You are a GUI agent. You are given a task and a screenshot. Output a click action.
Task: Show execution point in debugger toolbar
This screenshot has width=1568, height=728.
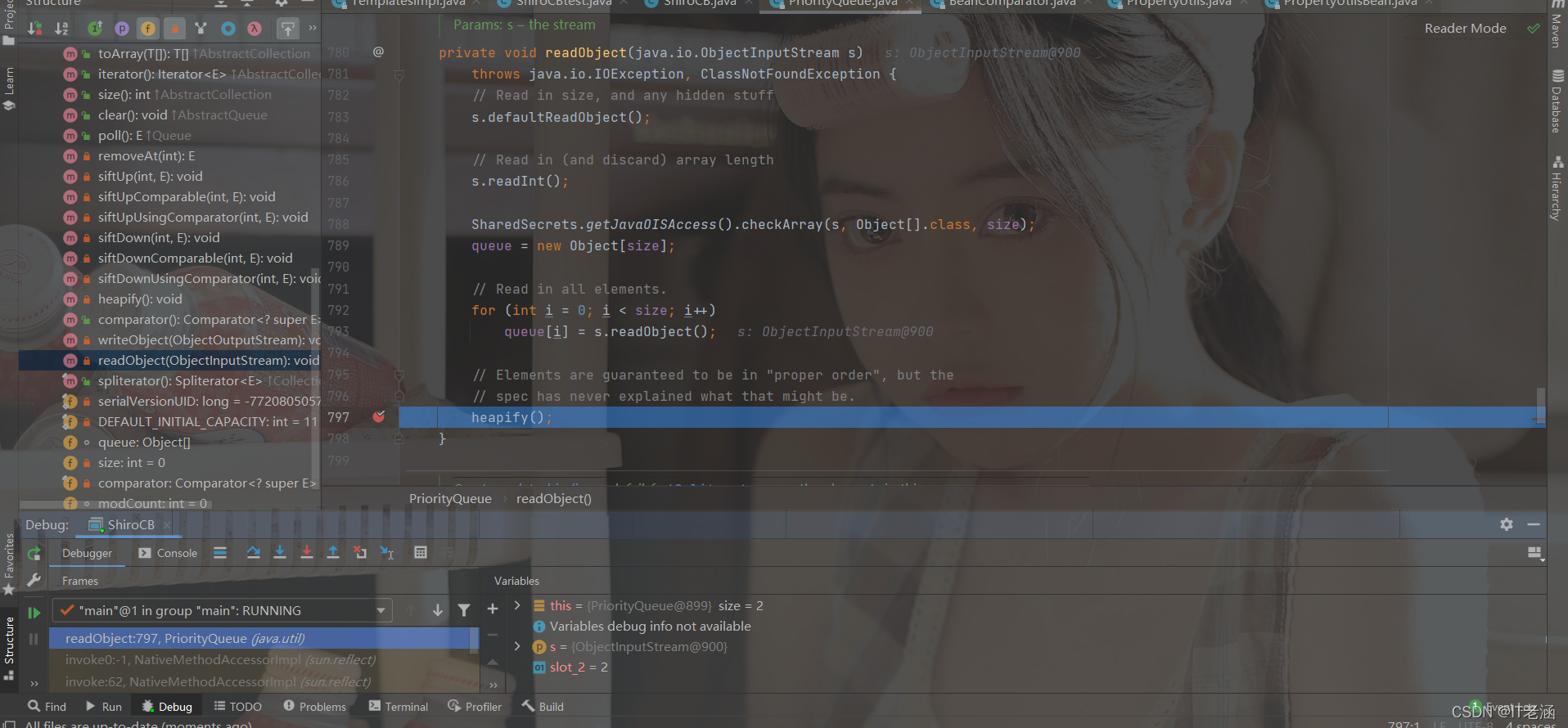coord(220,553)
